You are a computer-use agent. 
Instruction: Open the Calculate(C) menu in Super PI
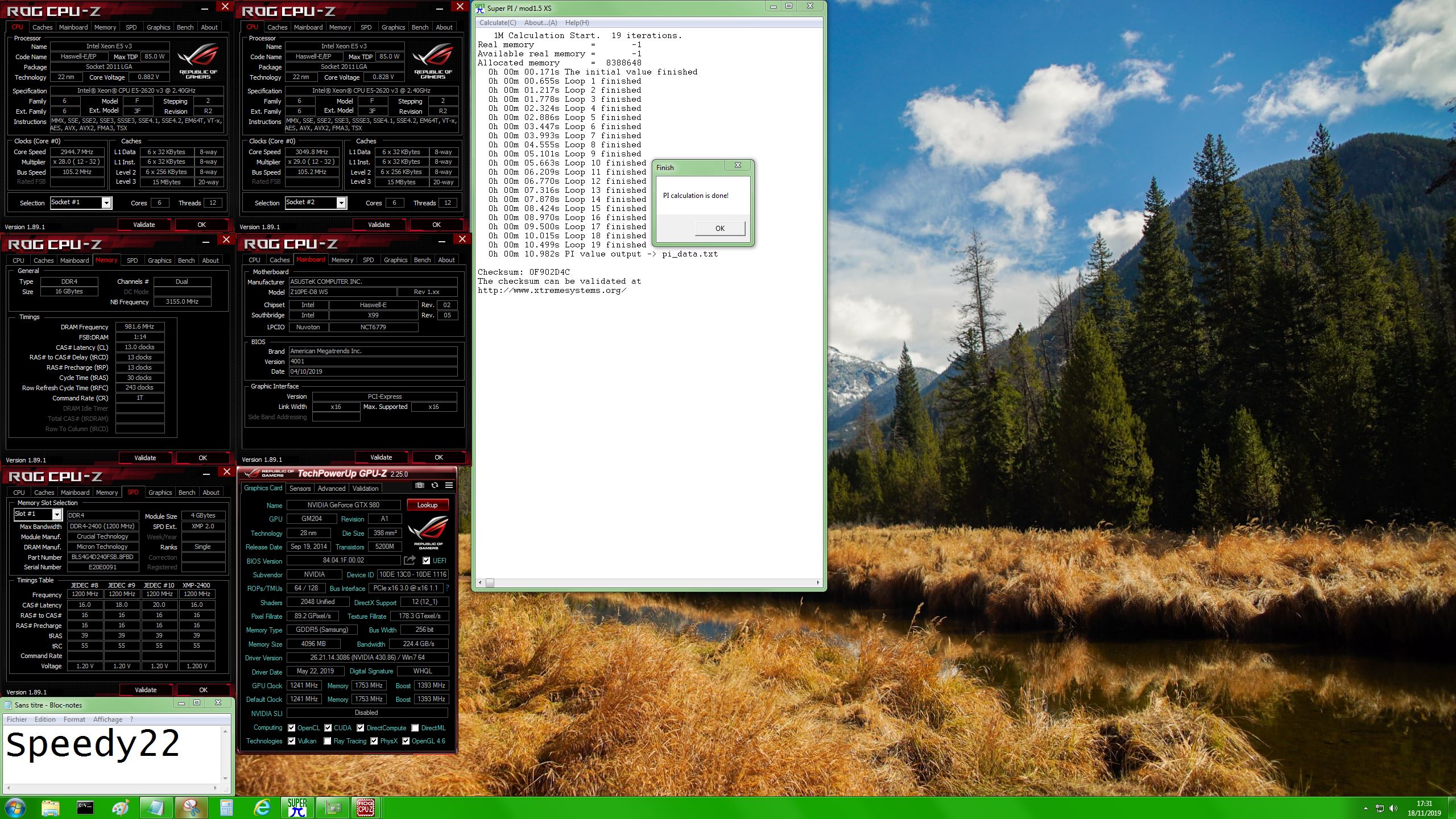[x=498, y=23]
